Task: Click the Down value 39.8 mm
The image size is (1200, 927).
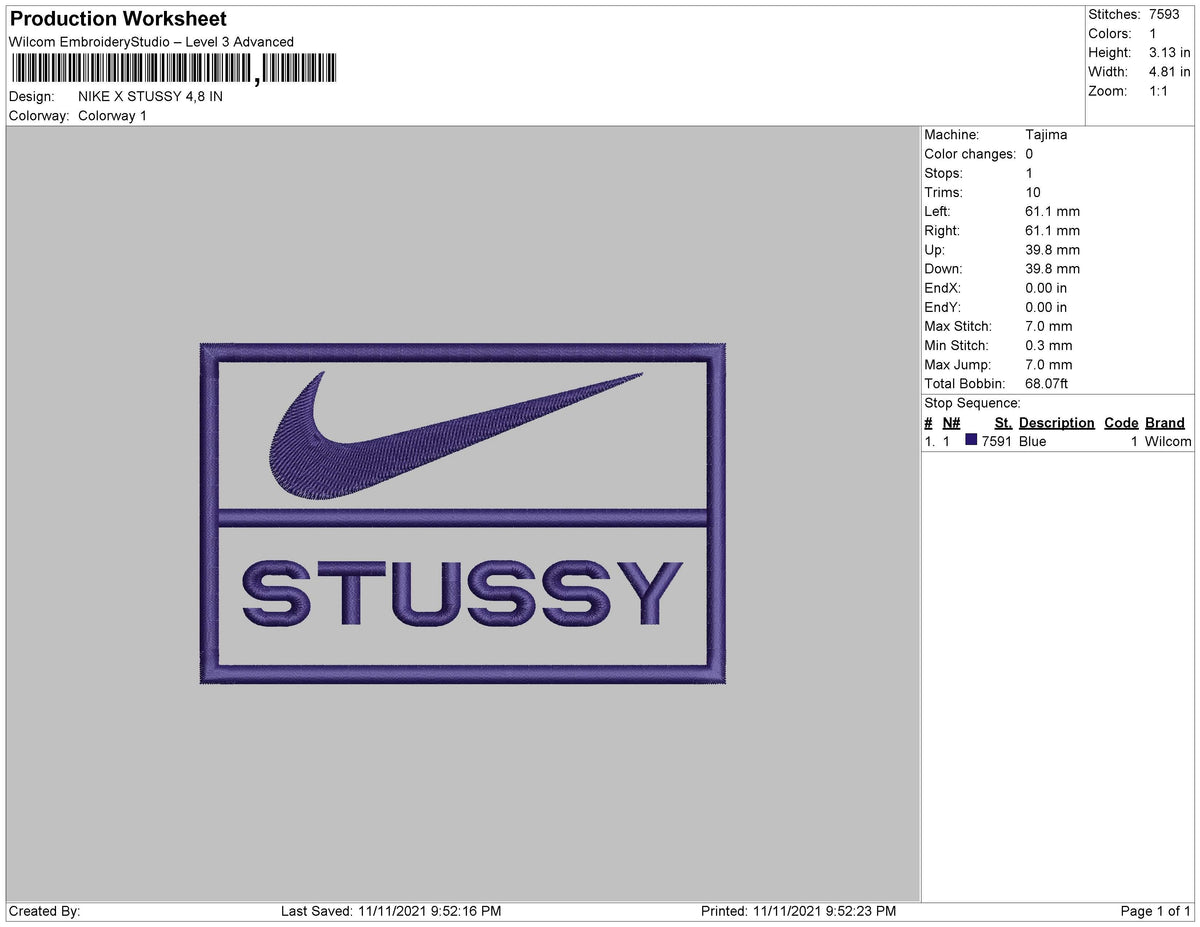Action: pos(1052,269)
